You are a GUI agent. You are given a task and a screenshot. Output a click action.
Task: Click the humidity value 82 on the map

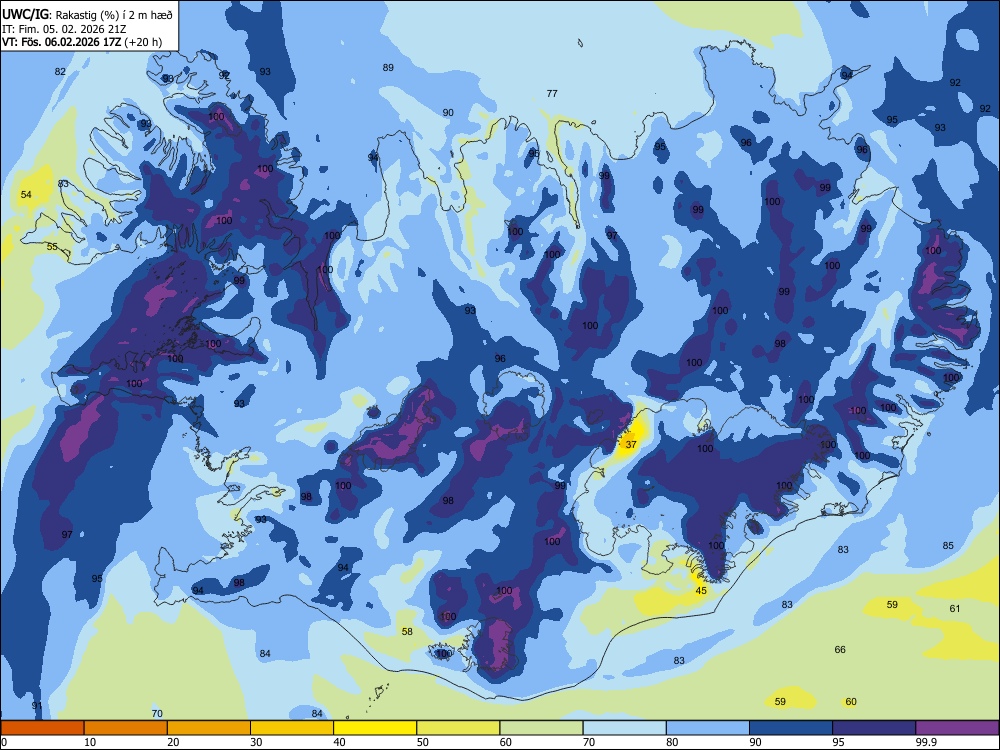[60, 71]
